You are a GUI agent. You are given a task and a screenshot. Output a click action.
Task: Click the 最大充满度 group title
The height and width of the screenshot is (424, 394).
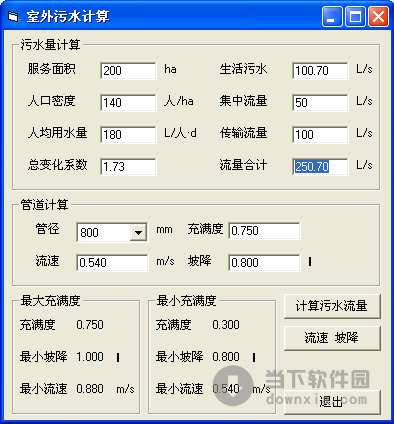coord(51,301)
